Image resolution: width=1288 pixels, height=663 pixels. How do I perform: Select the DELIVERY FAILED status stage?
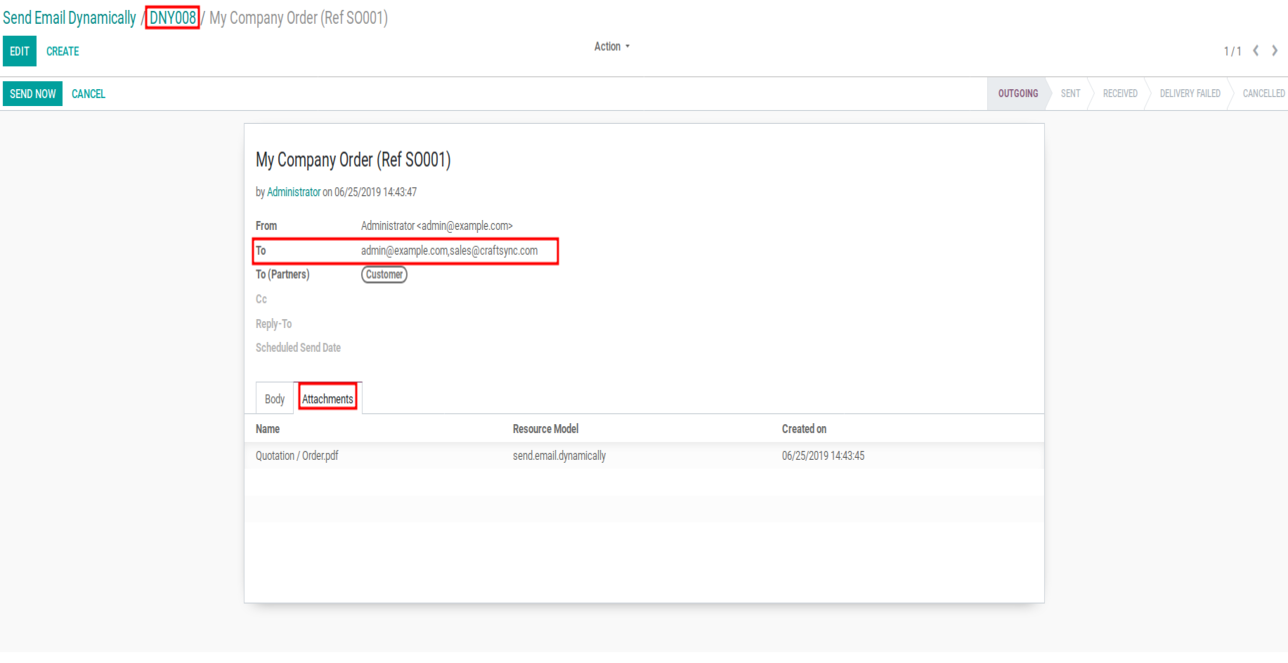[1190, 94]
